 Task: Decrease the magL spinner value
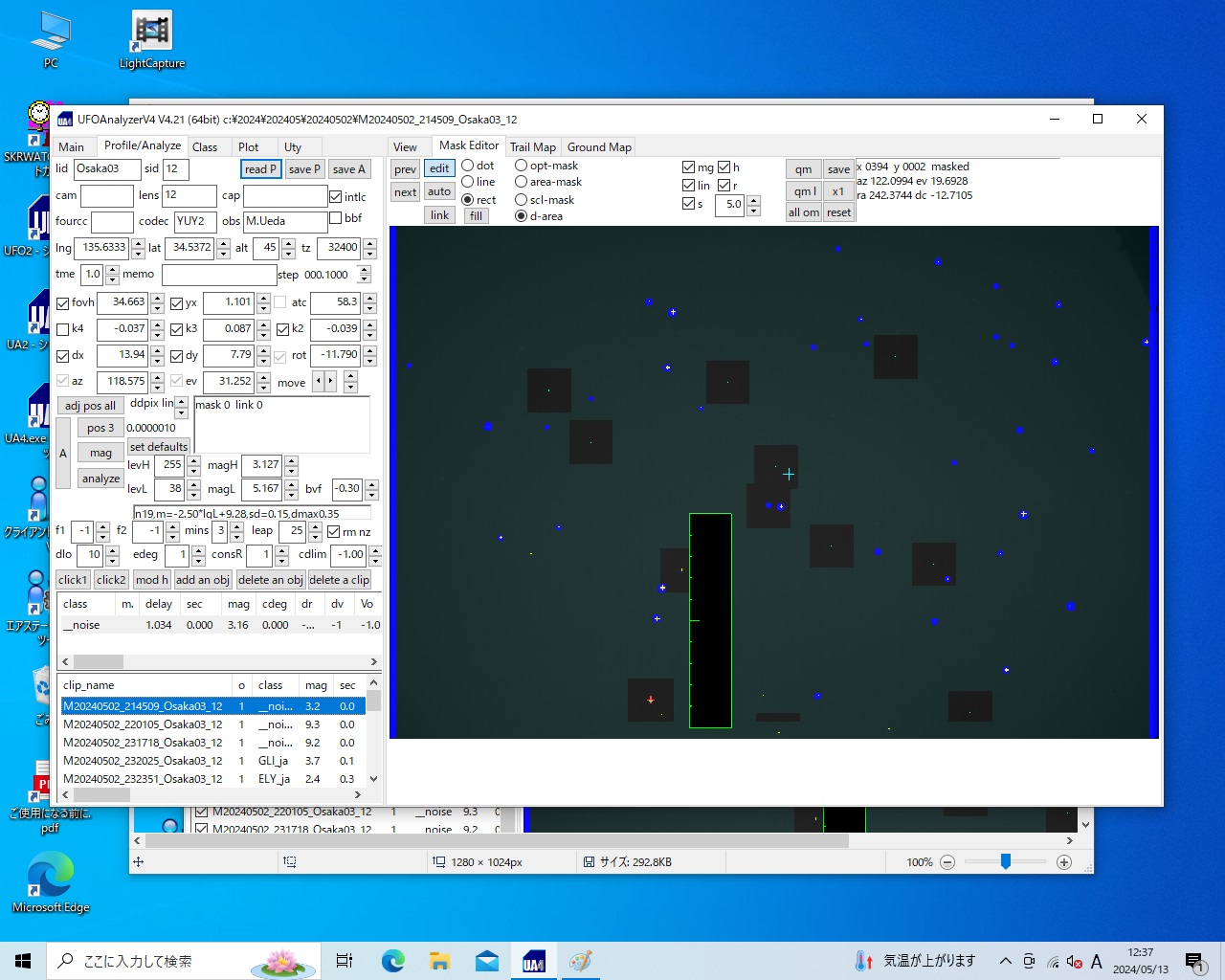pos(292,494)
